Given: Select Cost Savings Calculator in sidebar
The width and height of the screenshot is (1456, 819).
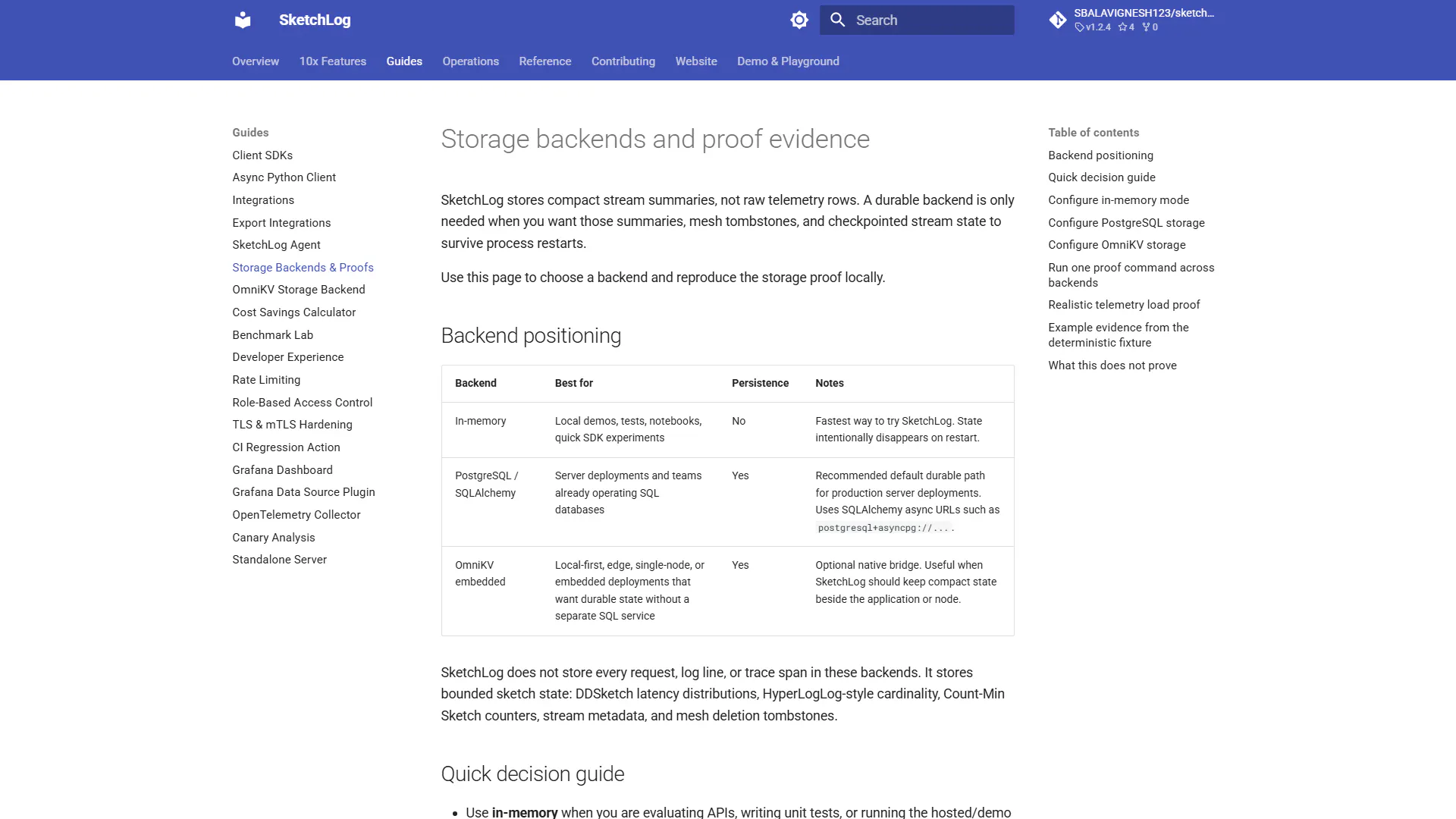Looking at the screenshot, I should (x=294, y=312).
